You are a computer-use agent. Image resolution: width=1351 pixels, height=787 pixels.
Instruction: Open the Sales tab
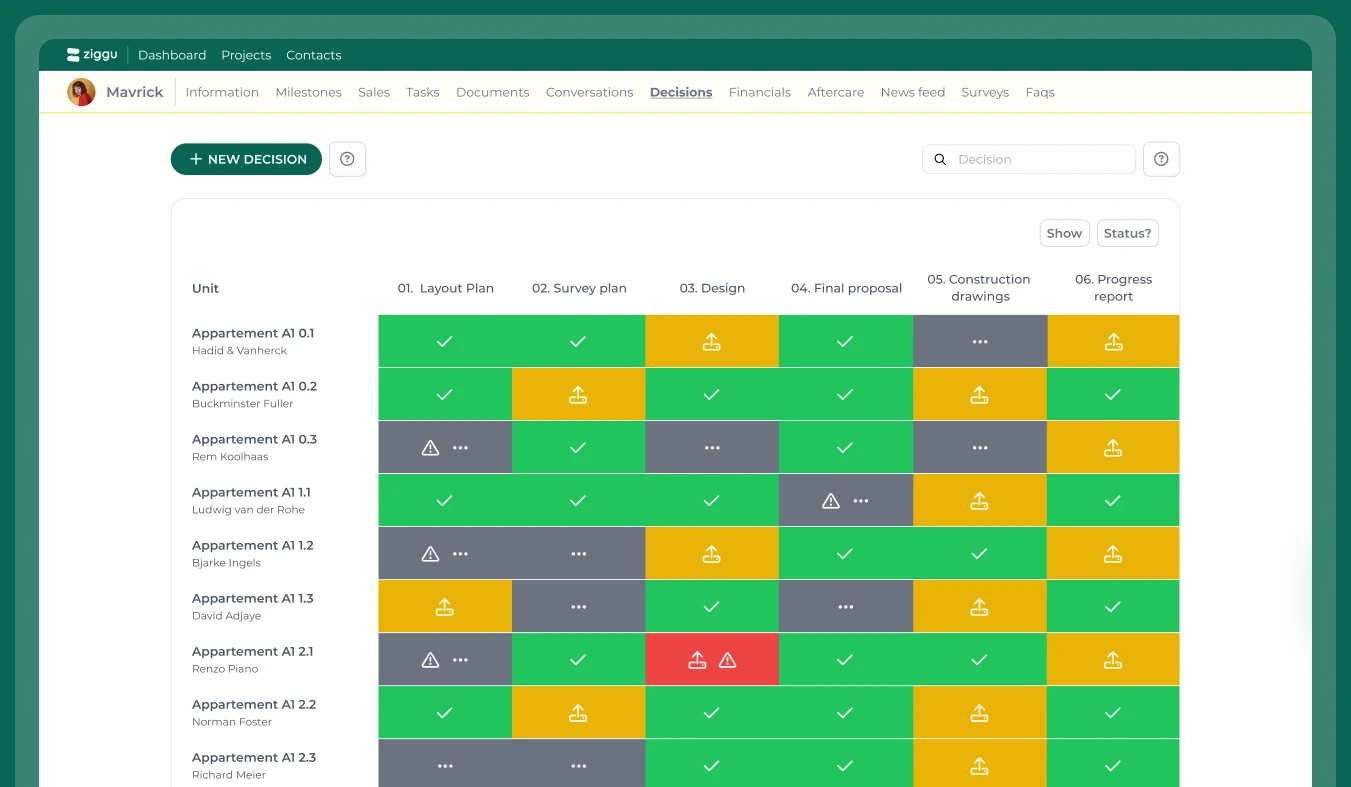click(374, 92)
